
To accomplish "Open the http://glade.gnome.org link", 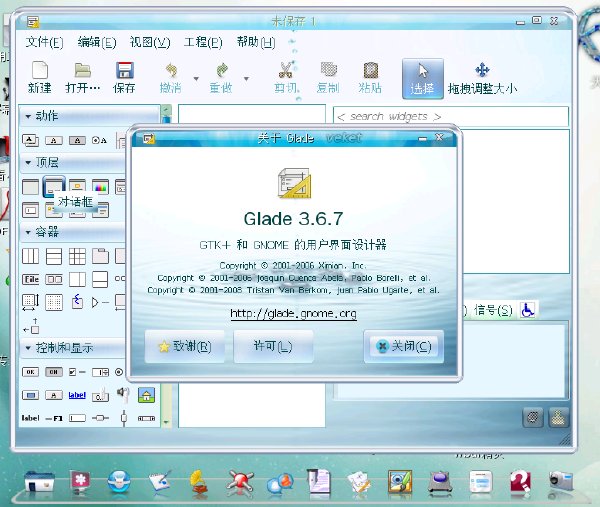I will [x=293, y=314].
